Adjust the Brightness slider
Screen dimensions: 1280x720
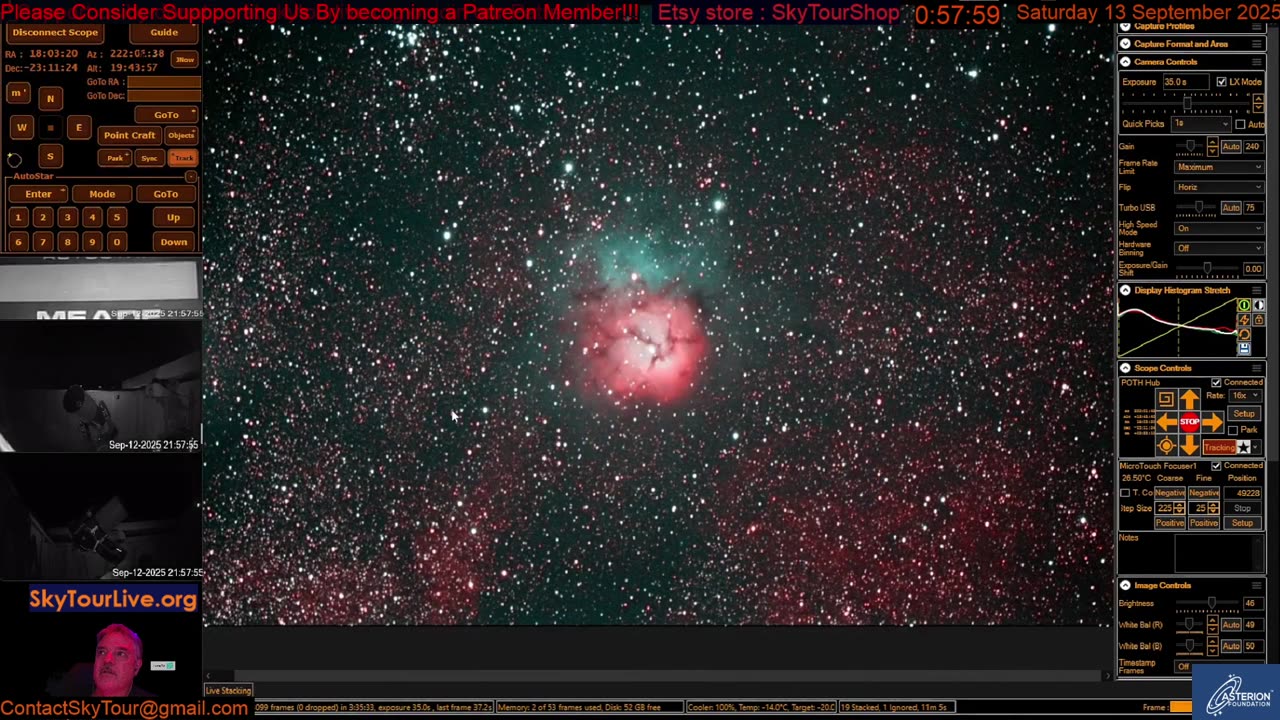tap(1211, 603)
